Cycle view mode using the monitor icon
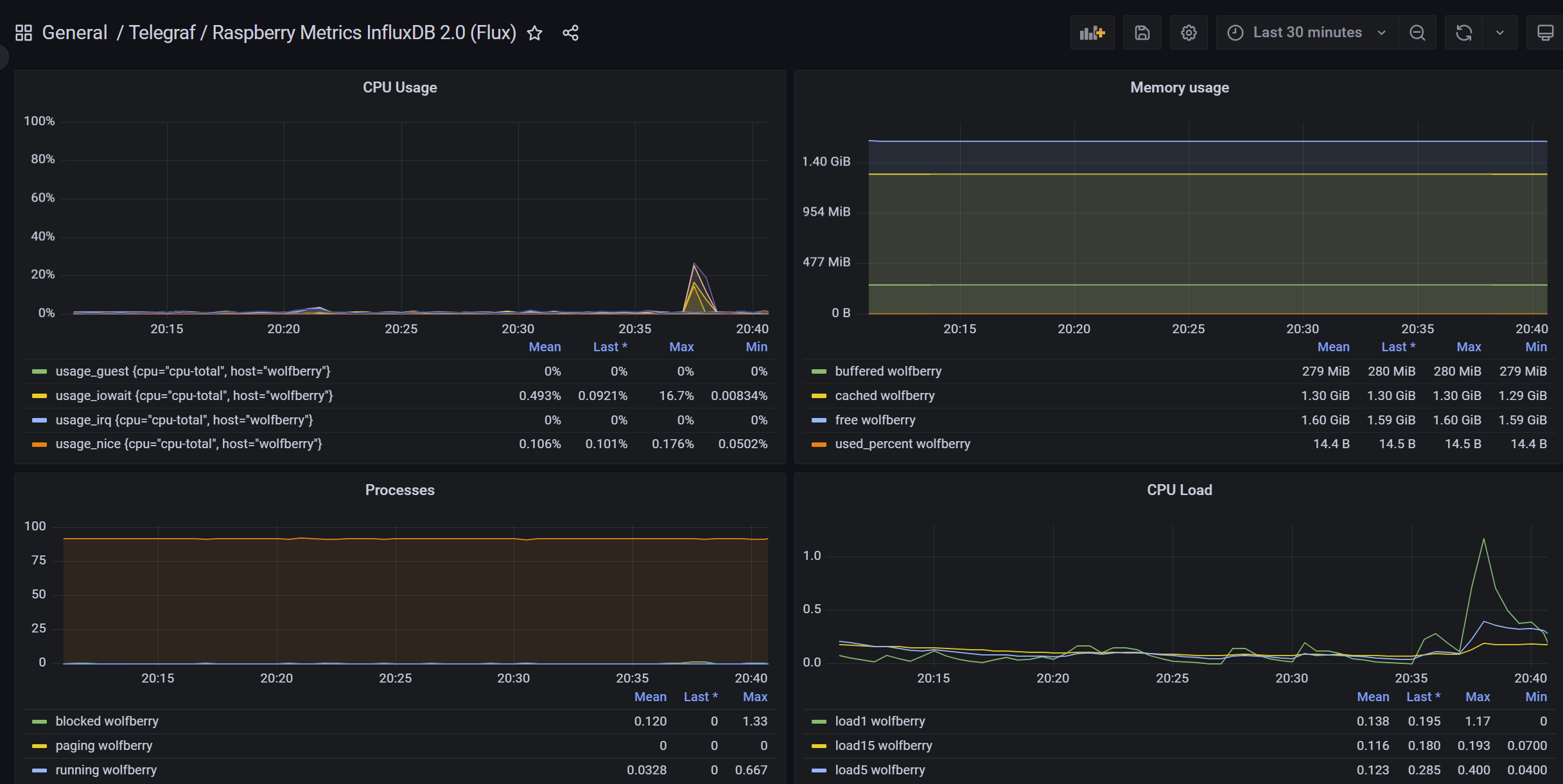This screenshot has width=1563, height=784. (1544, 33)
